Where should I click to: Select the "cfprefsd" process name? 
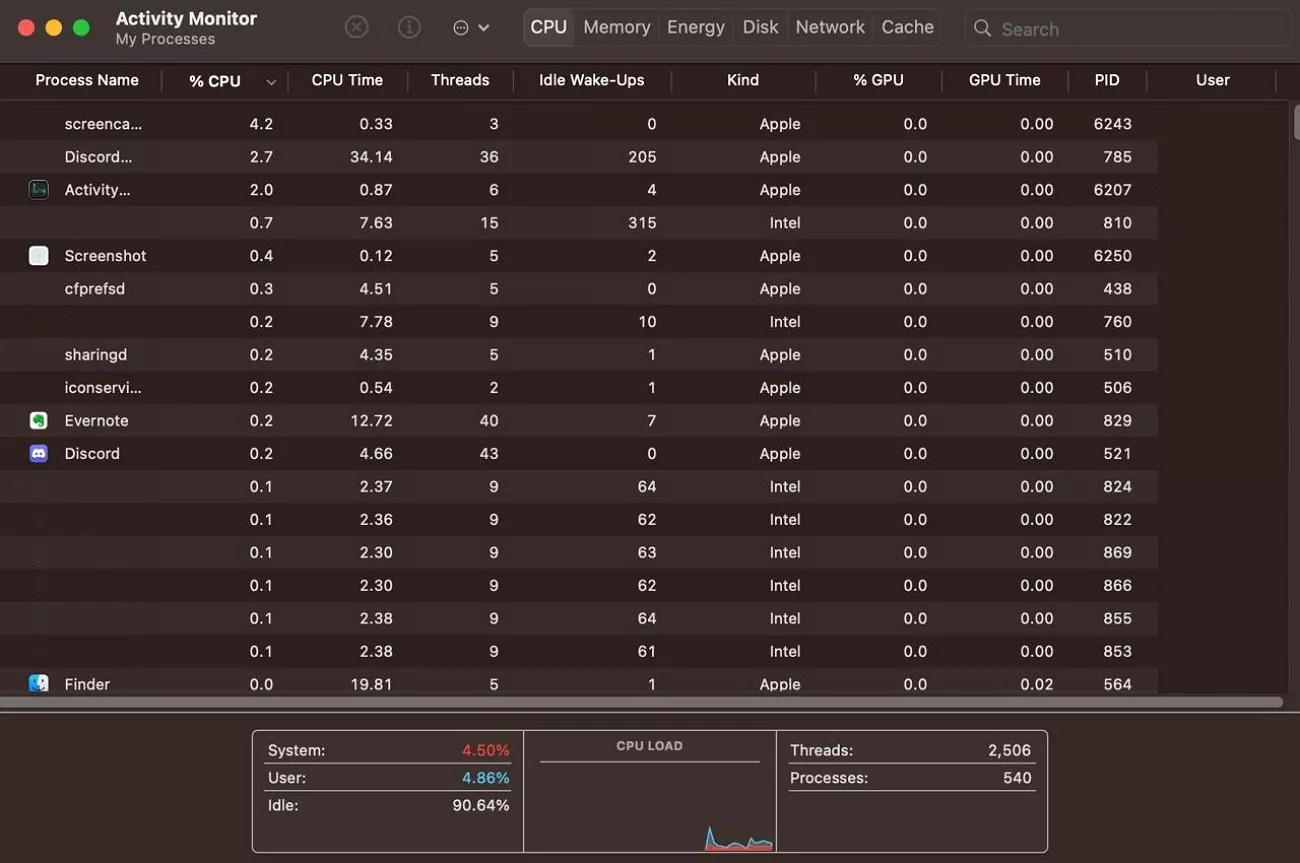94,289
